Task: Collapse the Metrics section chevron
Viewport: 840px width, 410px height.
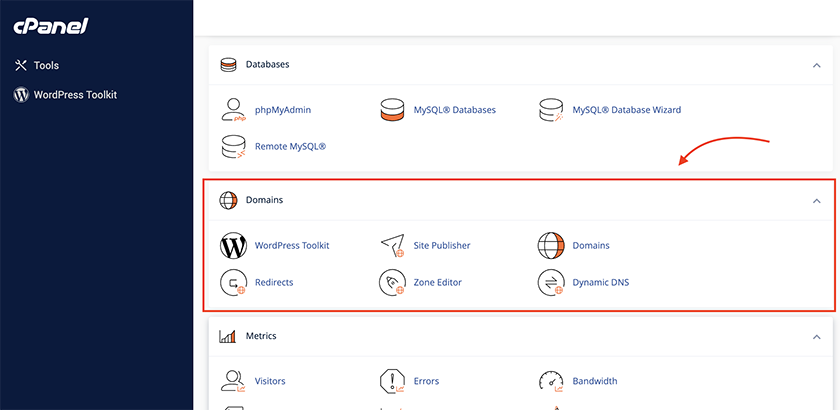Action: pyautogui.click(x=816, y=337)
